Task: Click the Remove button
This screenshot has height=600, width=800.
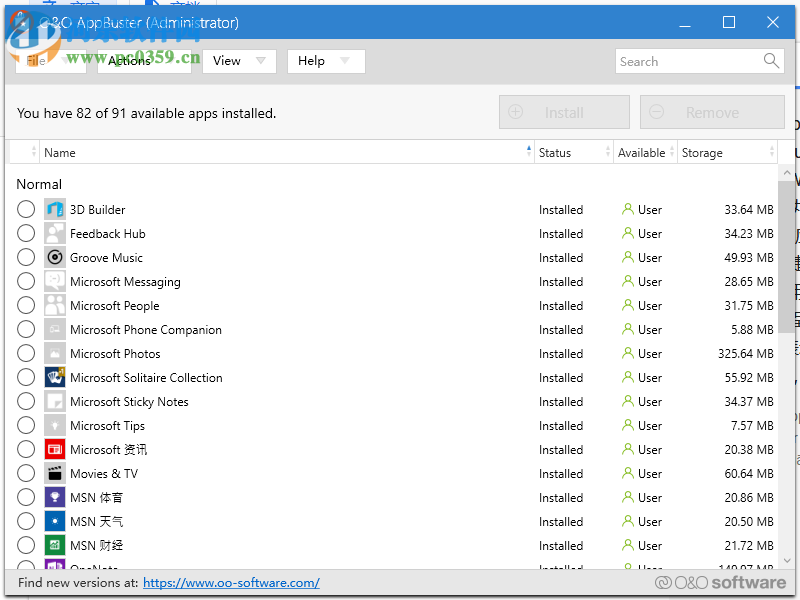Action: pos(712,113)
